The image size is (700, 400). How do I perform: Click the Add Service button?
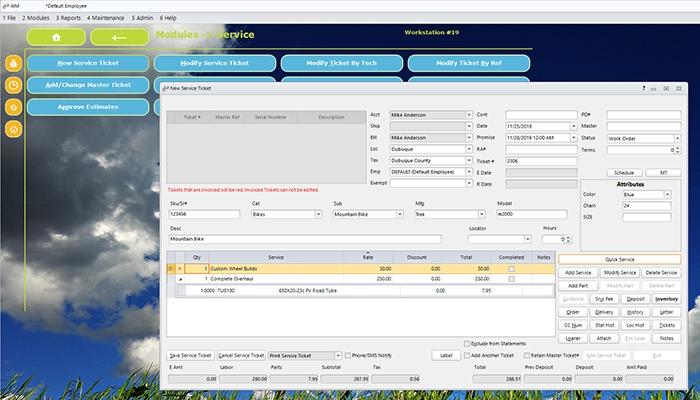578,273
